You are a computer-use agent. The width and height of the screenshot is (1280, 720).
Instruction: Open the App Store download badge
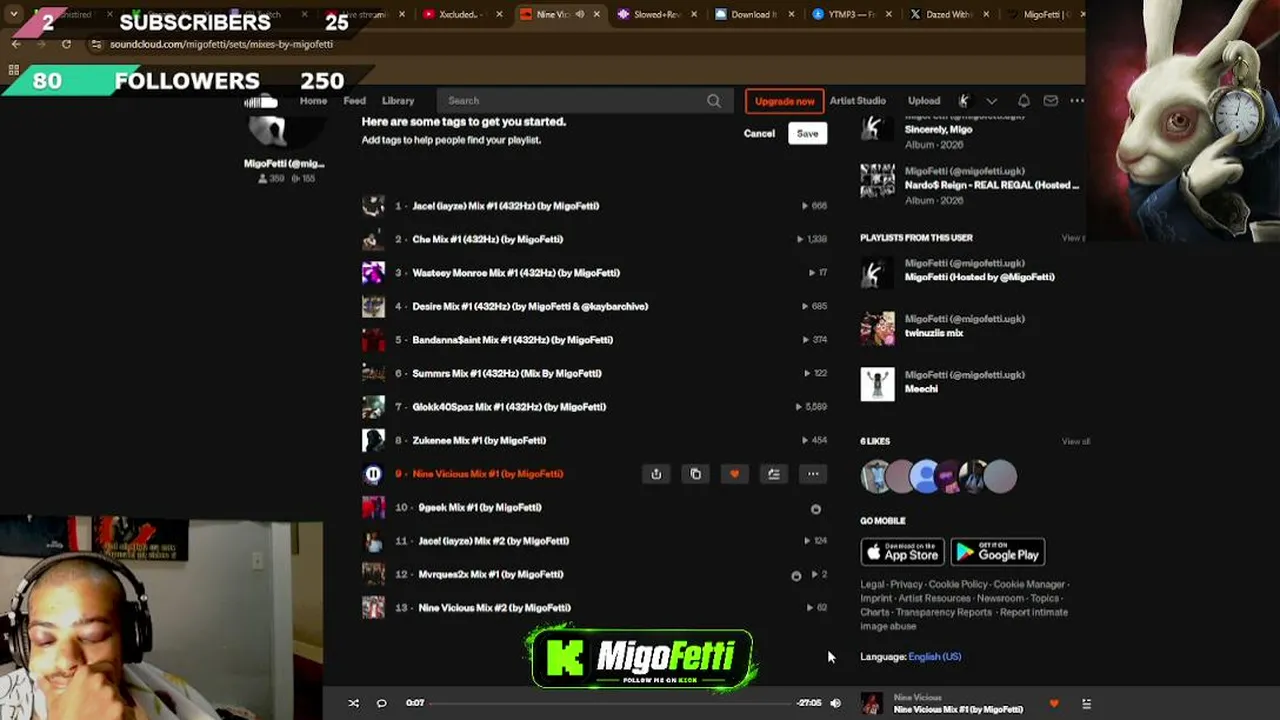tap(902, 552)
